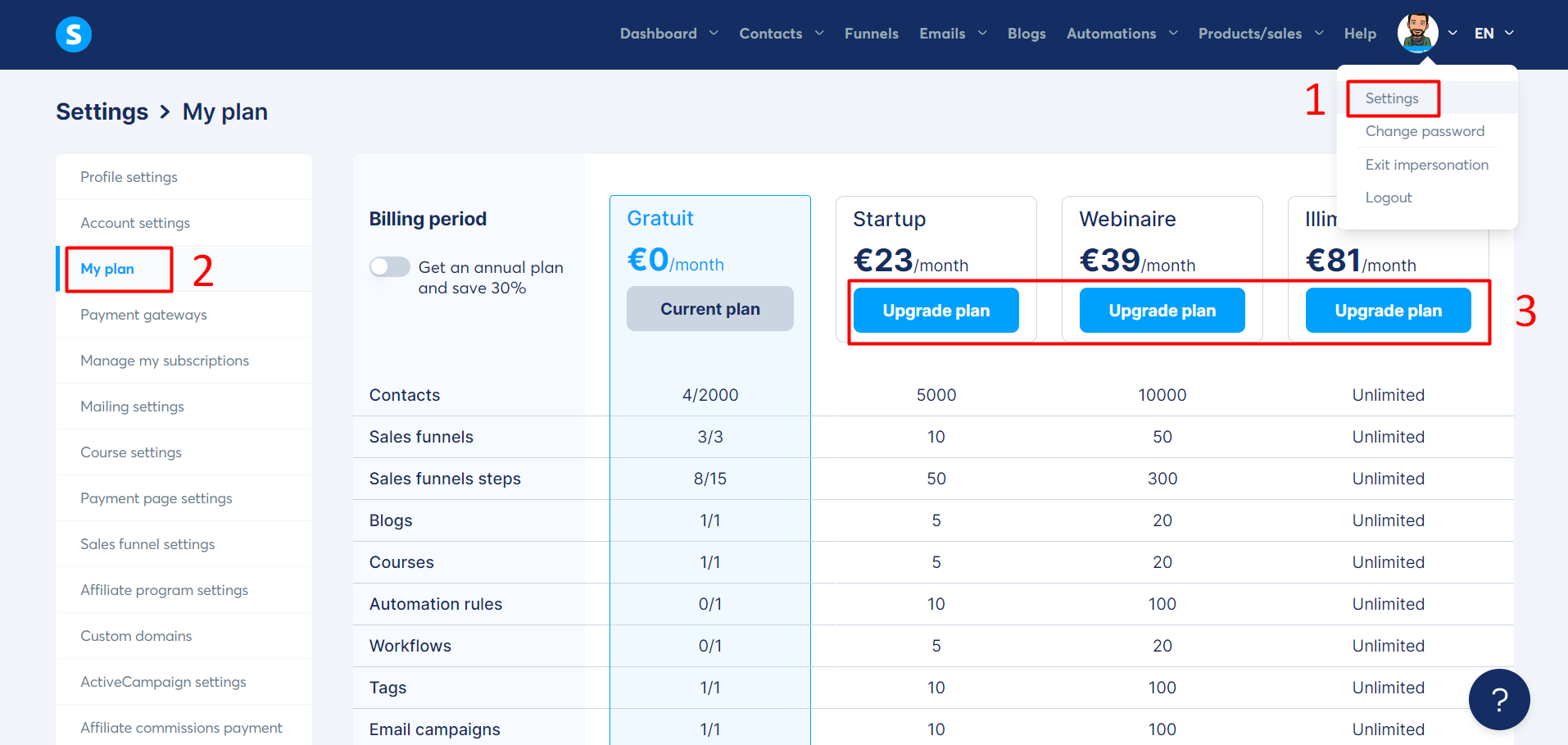Image resolution: width=1568 pixels, height=745 pixels.
Task: Click Exit impersonation in the dropdown
Action: 1427,164
